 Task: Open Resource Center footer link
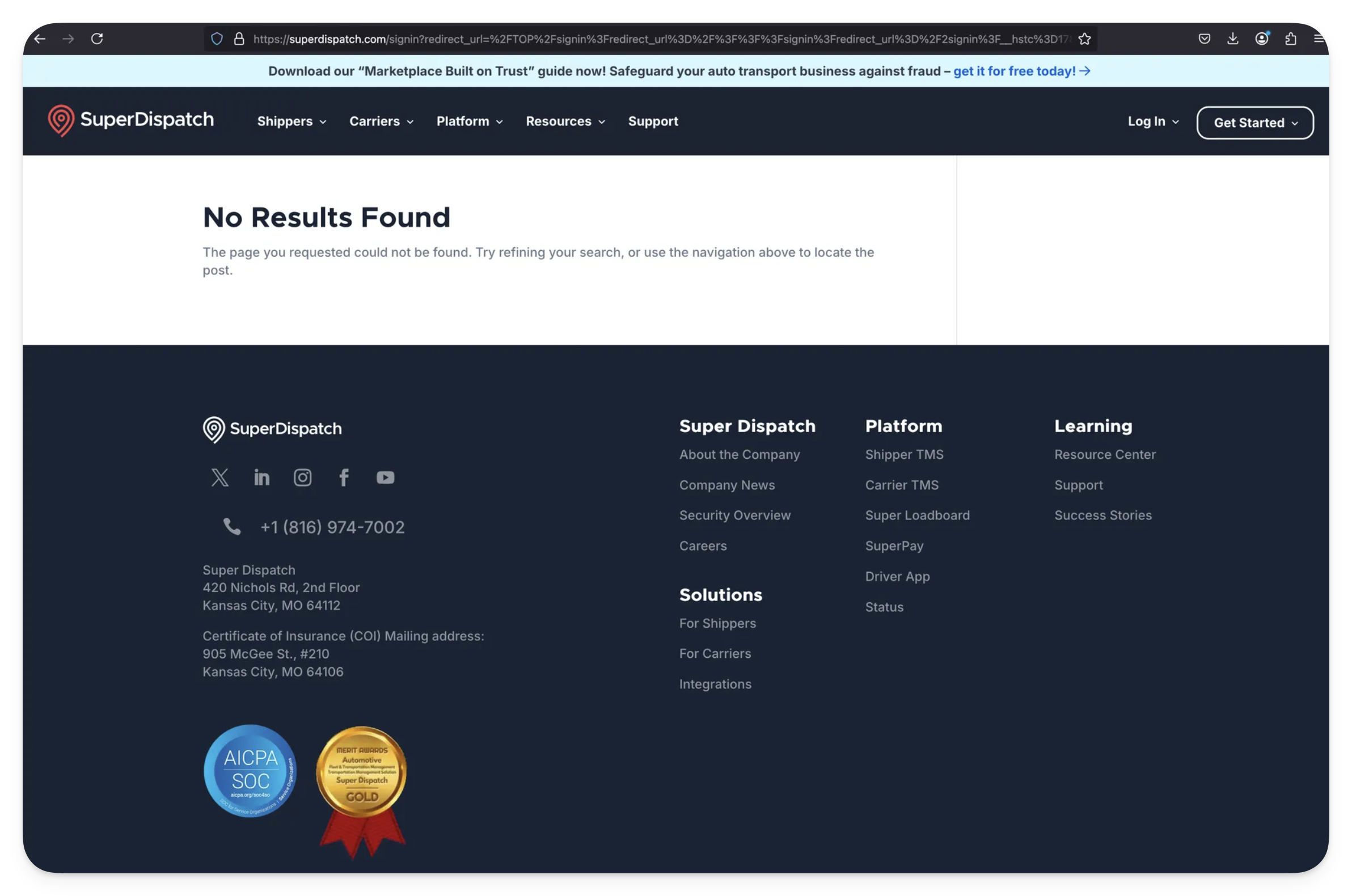[1105, 454]
